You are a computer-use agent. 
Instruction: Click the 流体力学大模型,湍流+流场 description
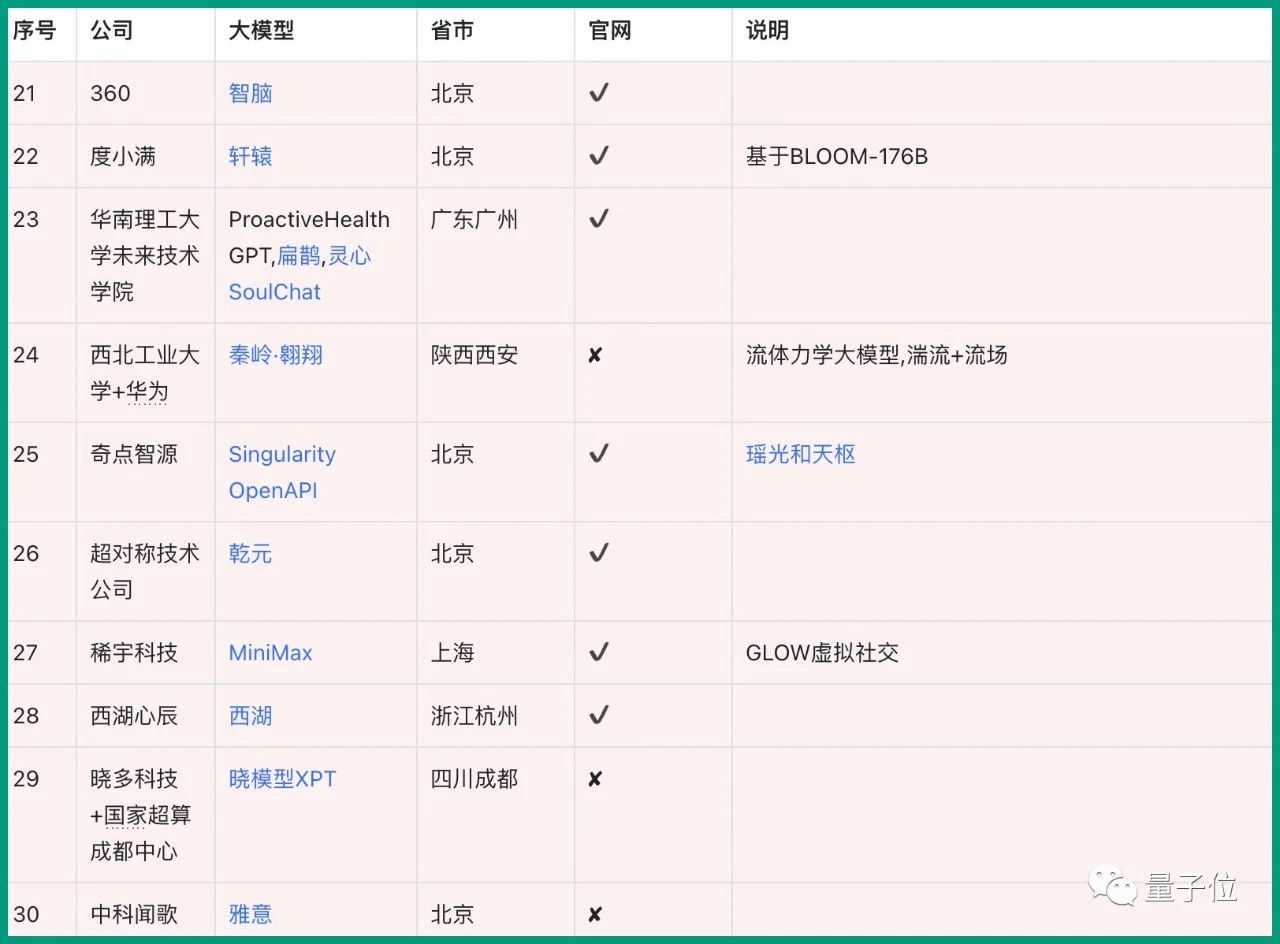point(877,355)
